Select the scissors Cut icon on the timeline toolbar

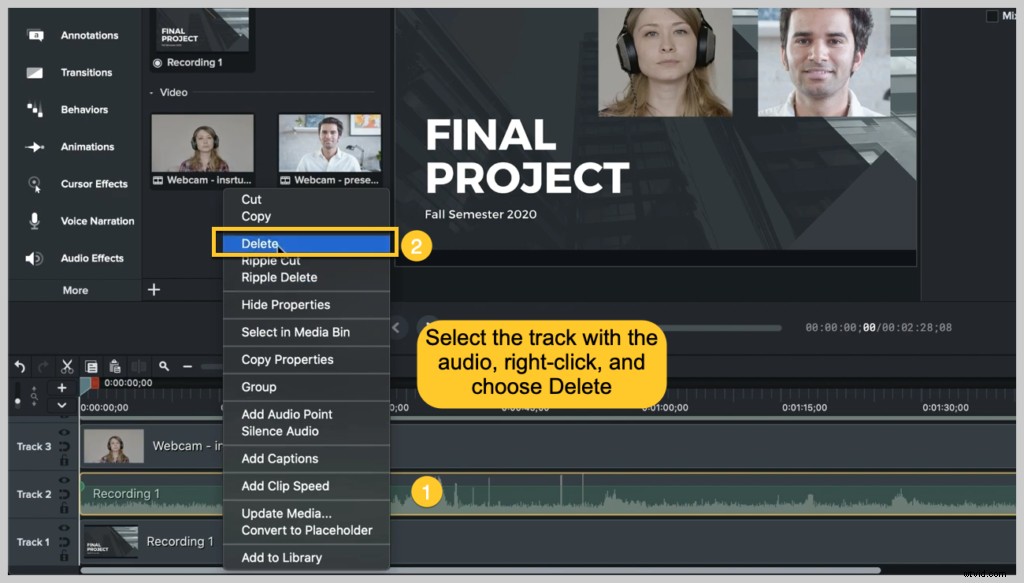coord(68,366)
